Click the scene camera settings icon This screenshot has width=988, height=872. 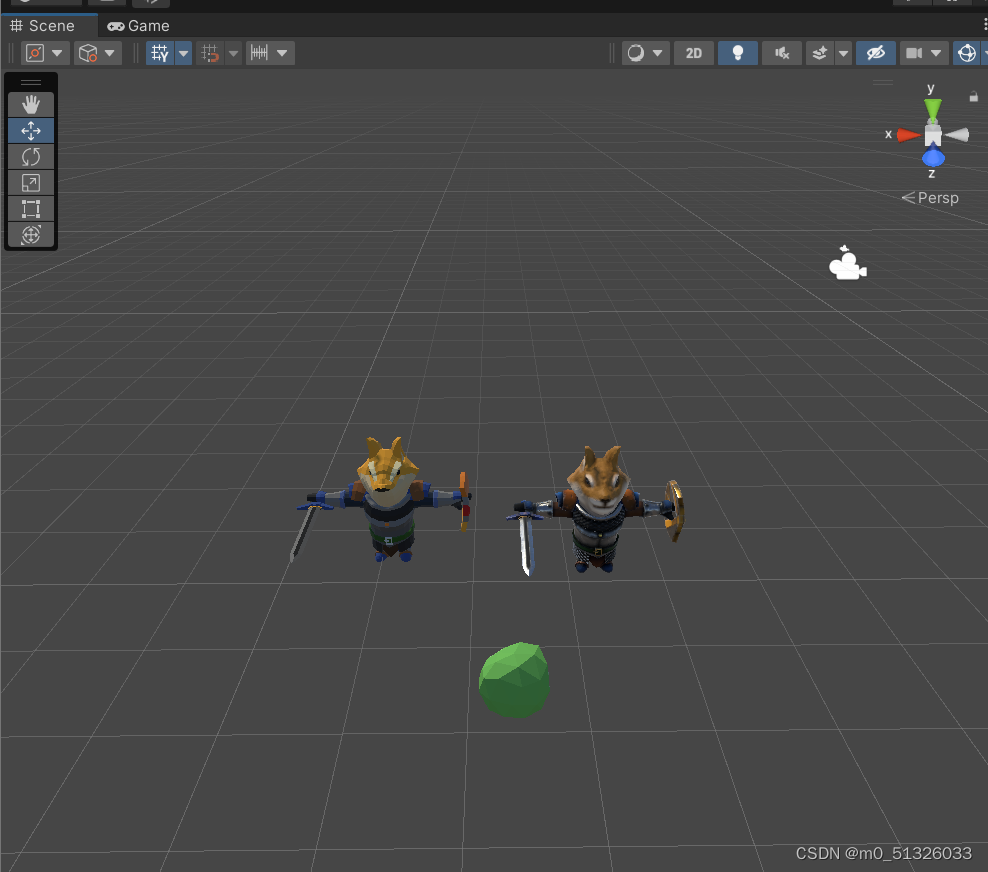pyautogui.click(x=914, y=53)
